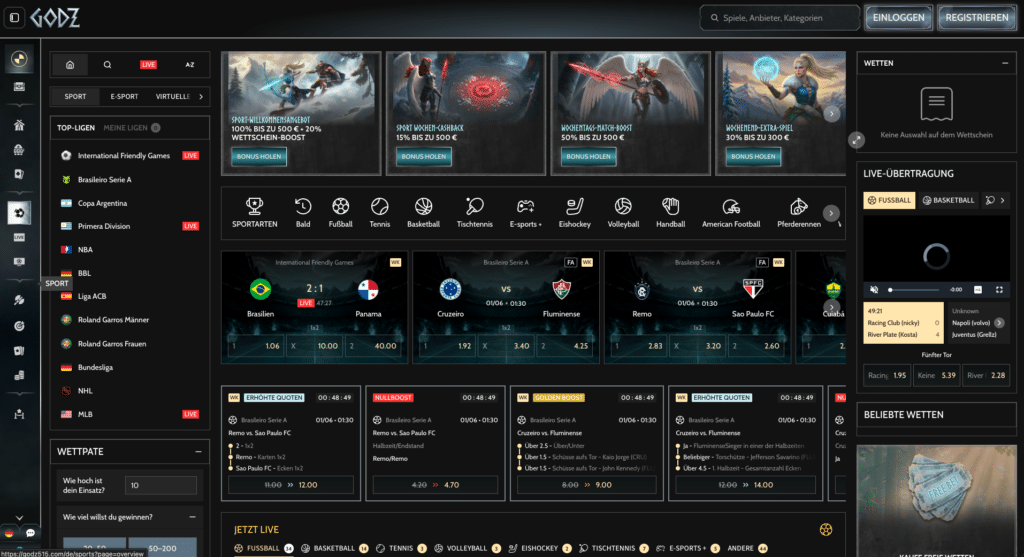Viewport: 1024px width, 557px height.
Task: Click the football icon beside Jetzt Live heading
Action: pyautogui.click(x=826, y=530)
